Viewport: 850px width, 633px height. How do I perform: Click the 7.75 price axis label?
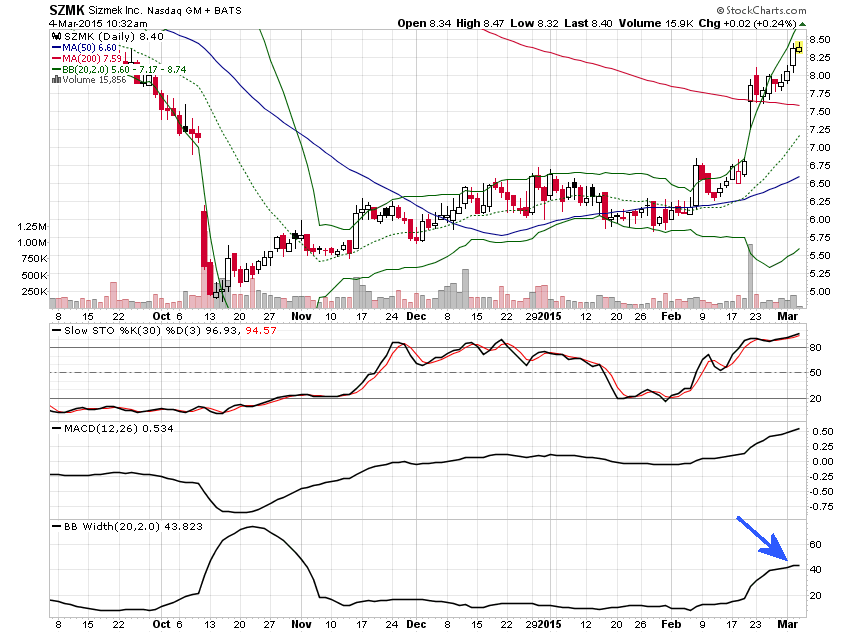coord(820,93)
